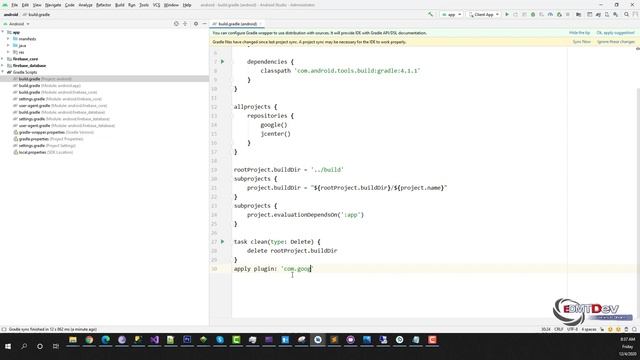Viewport: 640px width, 360px height.
Task: Open the Navigate menu
Action: (53, 5)
